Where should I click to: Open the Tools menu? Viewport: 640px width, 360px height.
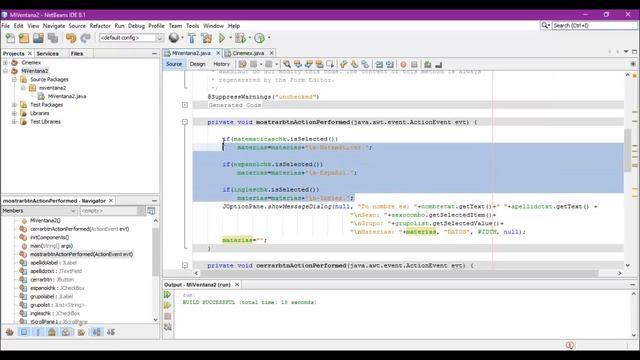pos(192,26)
